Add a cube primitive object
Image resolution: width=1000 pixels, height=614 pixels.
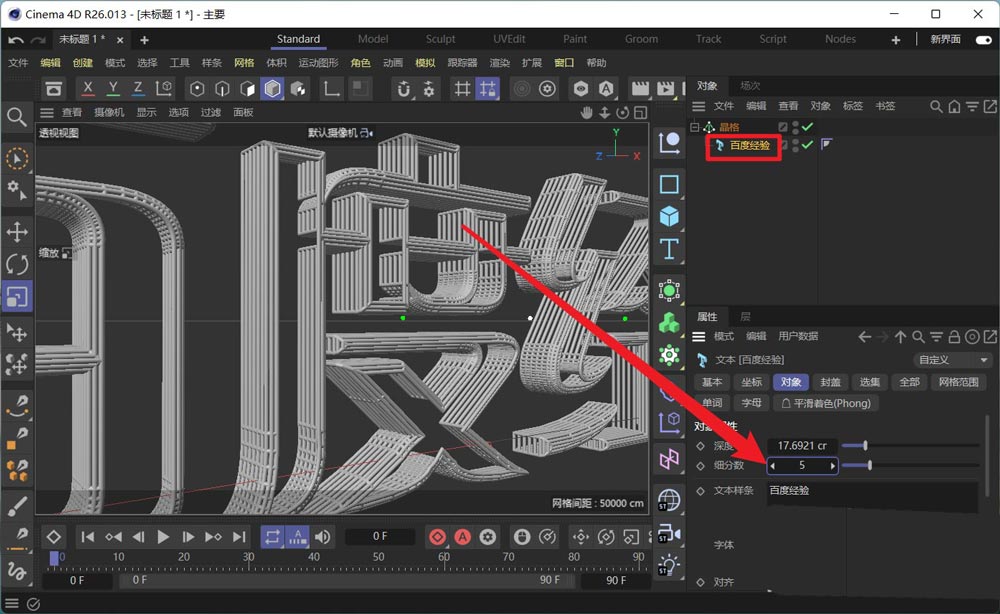point(669,216)
